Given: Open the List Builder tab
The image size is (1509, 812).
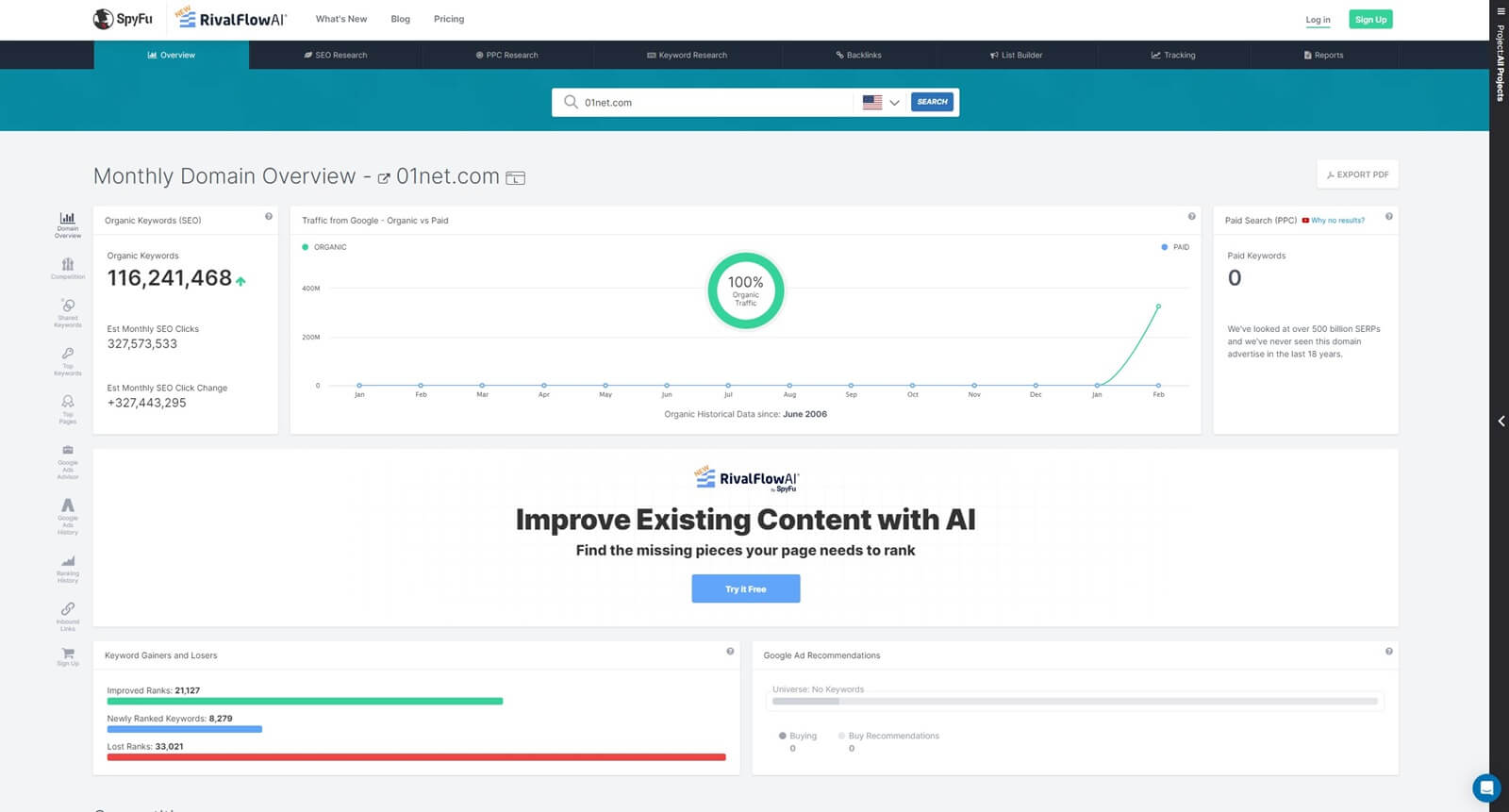Looking at the screenshot, I should [x=1017, y=55].
